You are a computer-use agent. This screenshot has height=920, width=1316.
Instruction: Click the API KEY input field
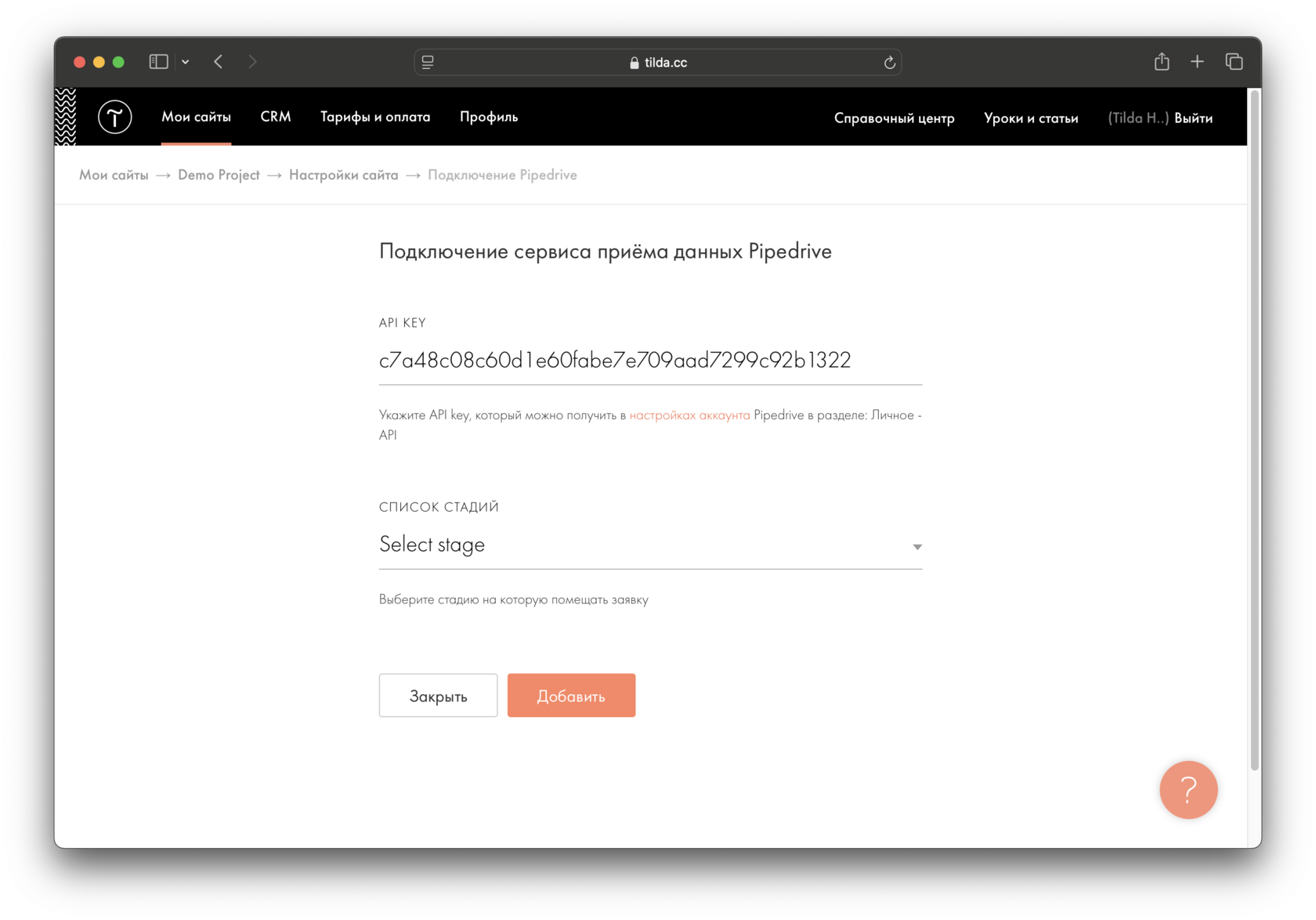[650, 360]
